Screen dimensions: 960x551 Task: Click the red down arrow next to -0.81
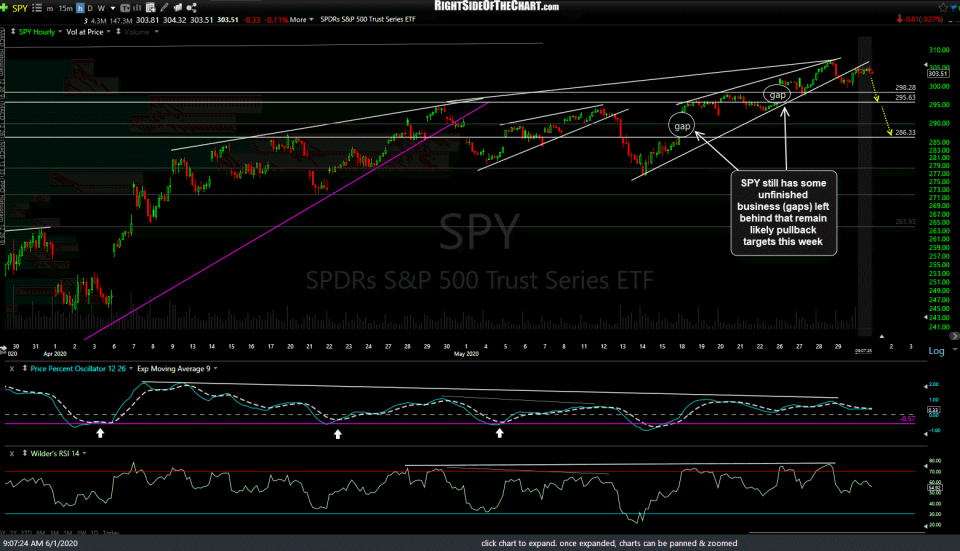[899, 19]
